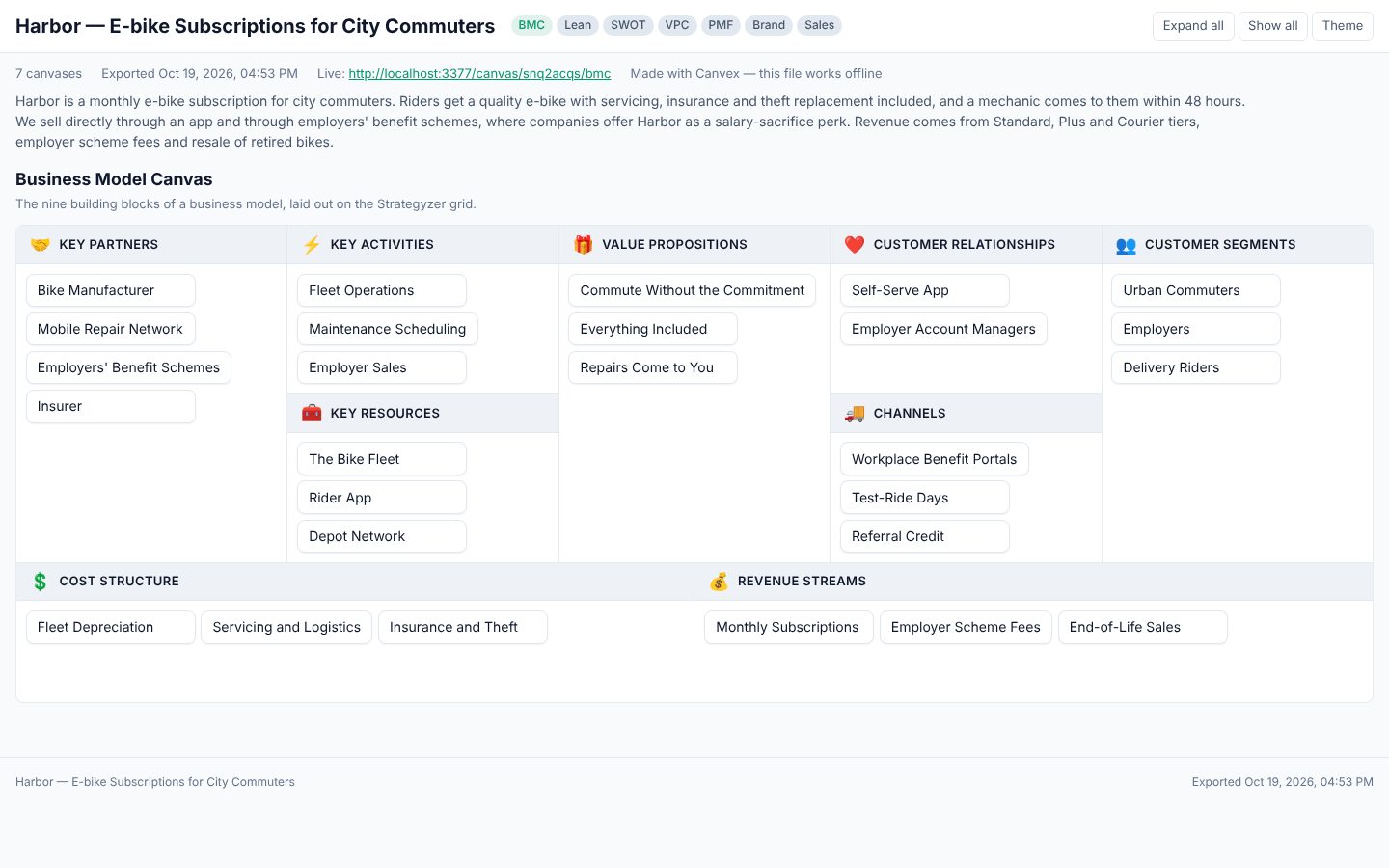The width and height of the screenshot is (1389, 868).
Task: Toggle the page Theme
Action: point(1343,26)
